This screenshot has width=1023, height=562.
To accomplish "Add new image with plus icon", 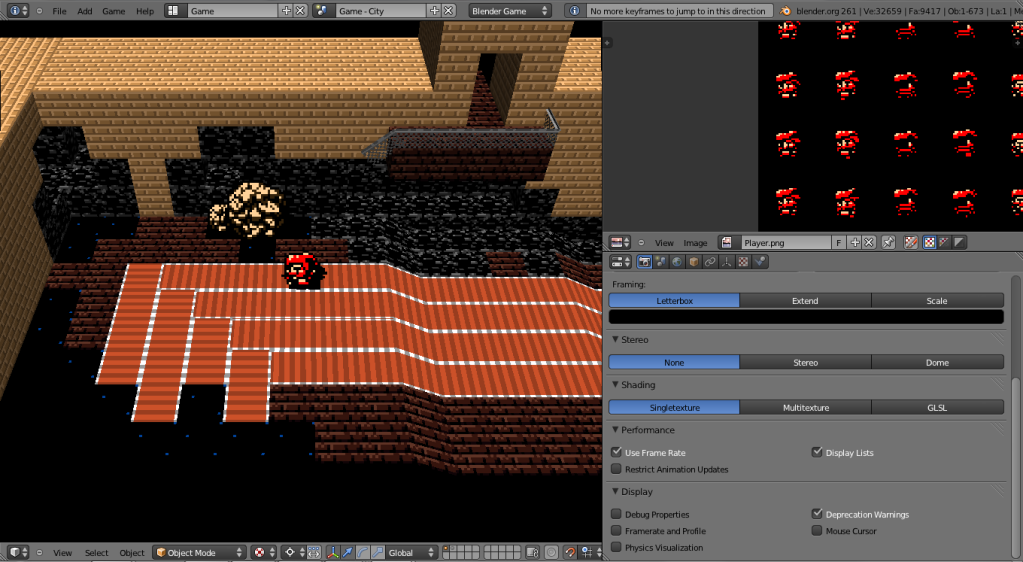I will click(855, 242).
